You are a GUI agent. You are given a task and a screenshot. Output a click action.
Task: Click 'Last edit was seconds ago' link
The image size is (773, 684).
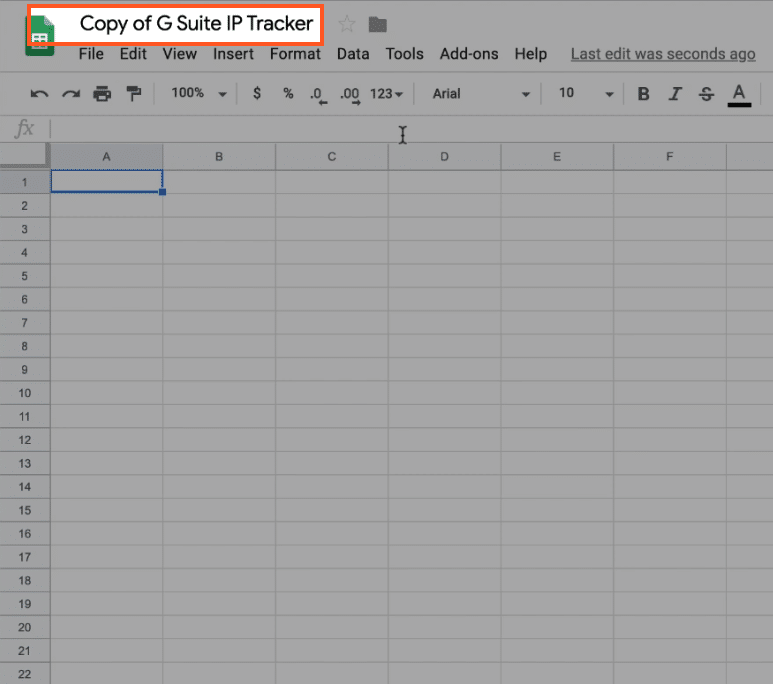(x=663, y=54)
